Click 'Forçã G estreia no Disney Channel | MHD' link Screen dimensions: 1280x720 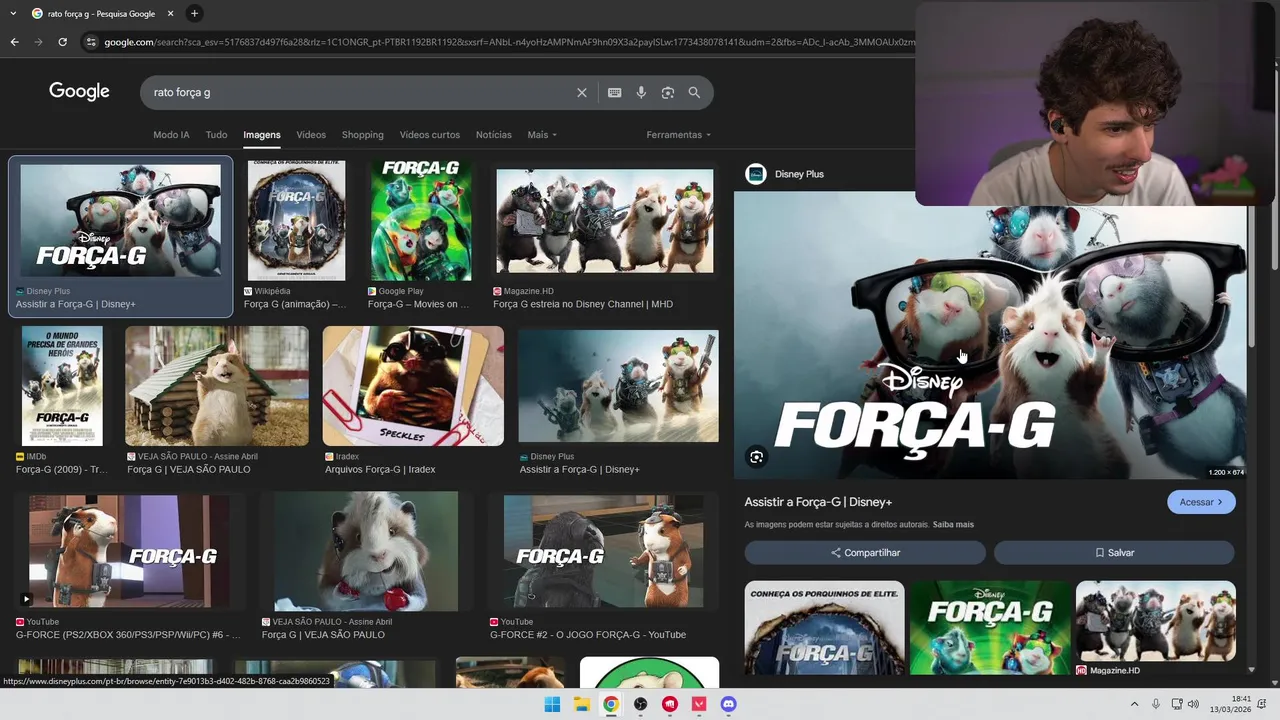coord(583,304)
